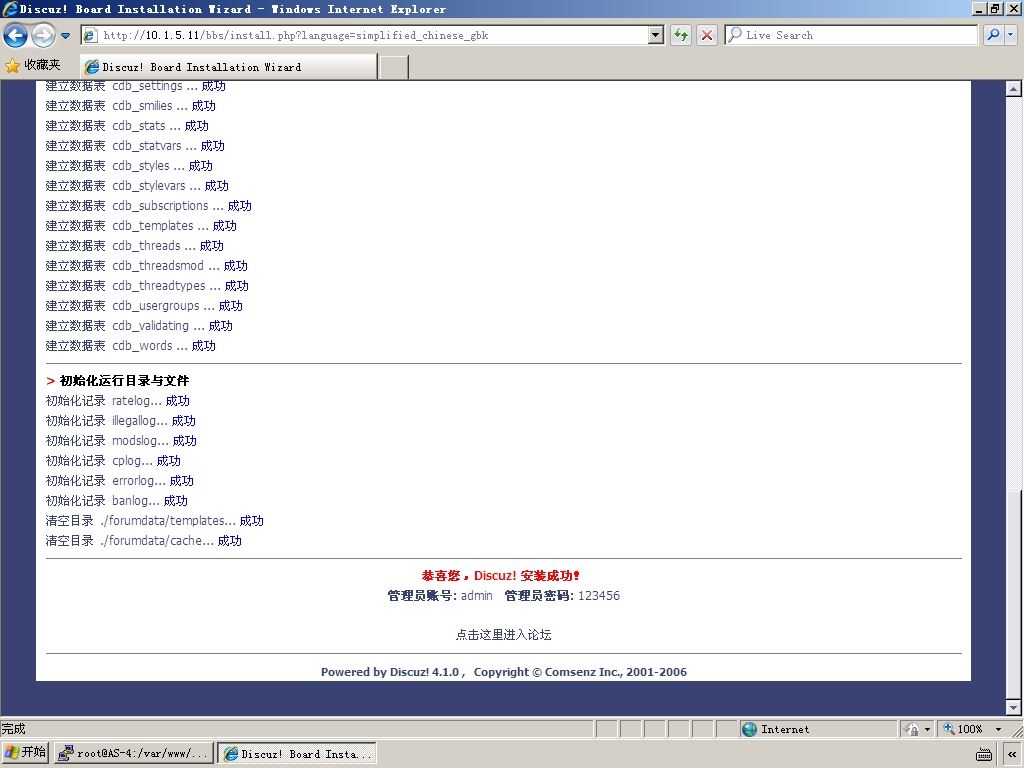Click 'cplog' initialization record line

[113, 460]
